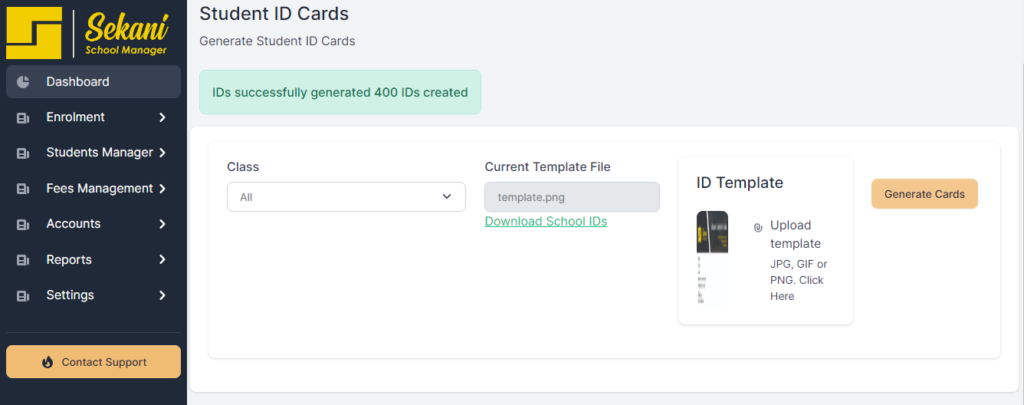1024x405 pixels.
Task: Click the Students Manager sidebar icon
Action: coord(23,153)
